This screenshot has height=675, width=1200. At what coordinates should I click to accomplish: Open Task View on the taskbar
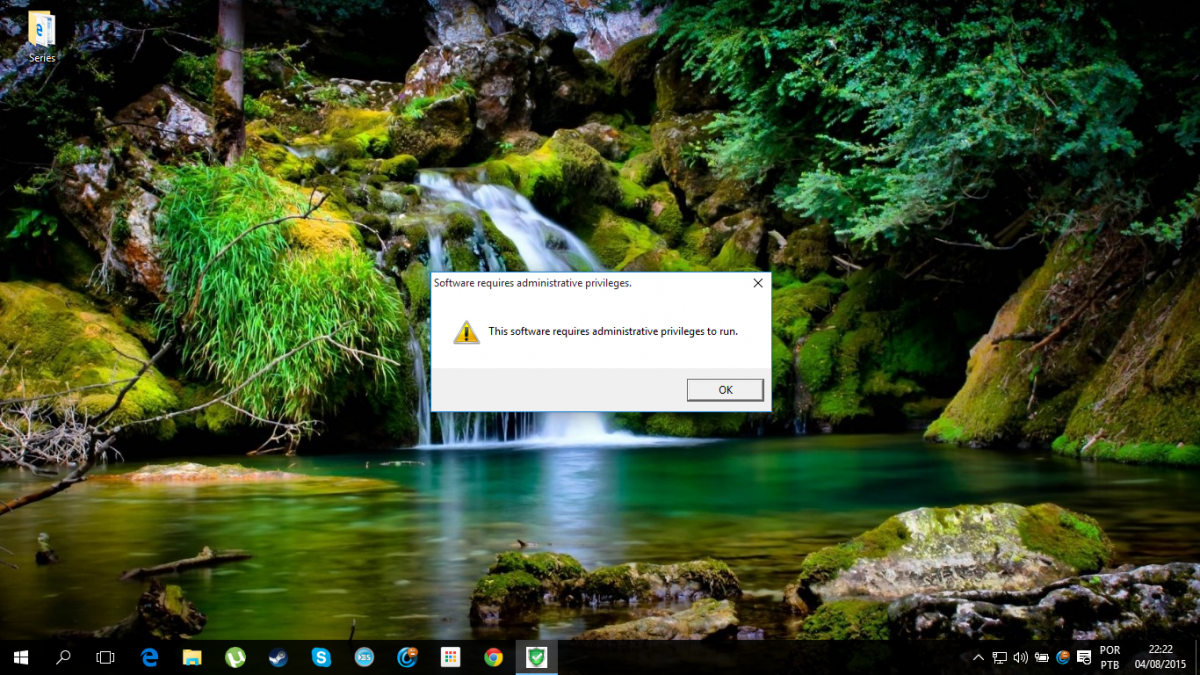105,657
